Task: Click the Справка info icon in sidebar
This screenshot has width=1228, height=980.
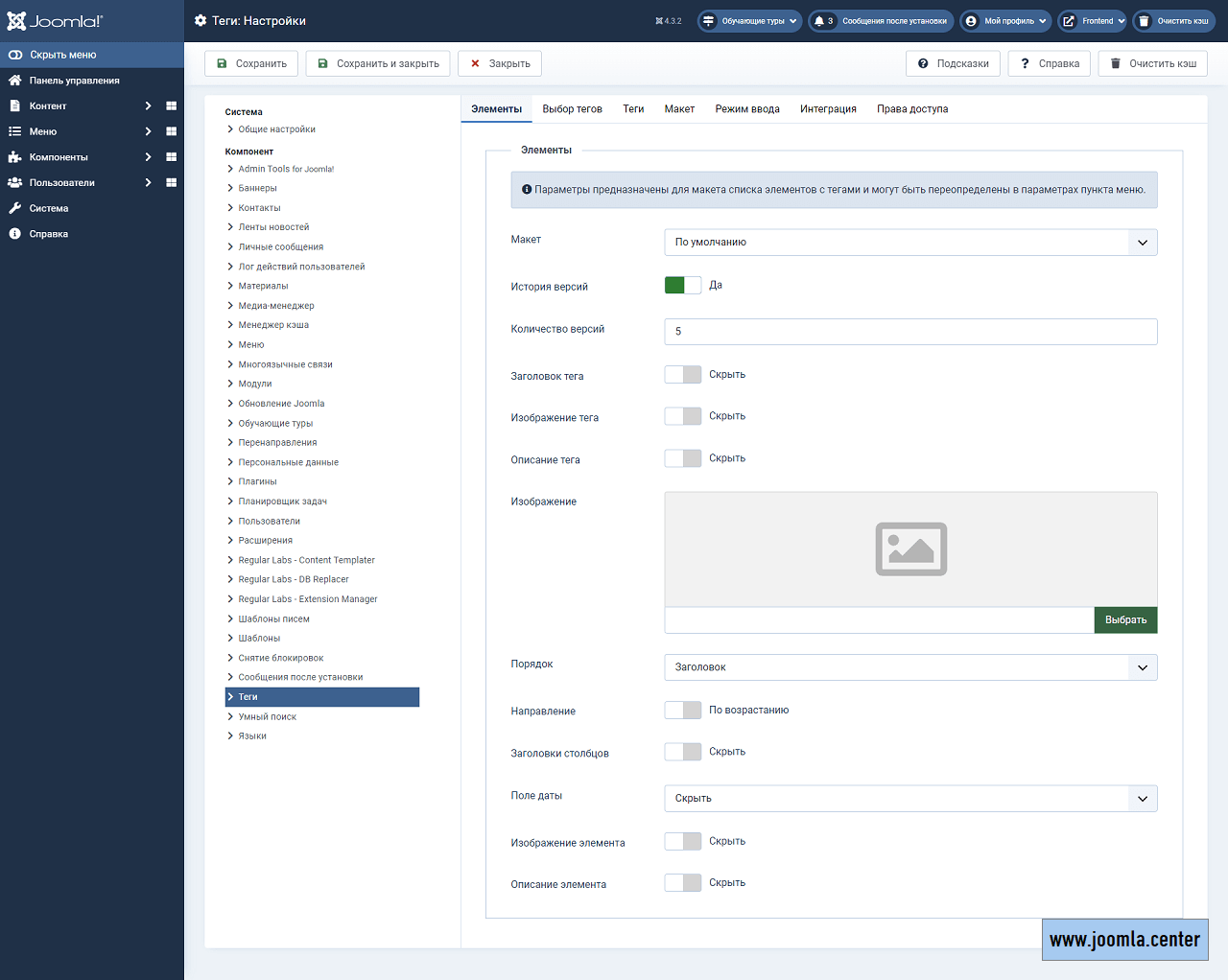Action: (x=15, y=234)
